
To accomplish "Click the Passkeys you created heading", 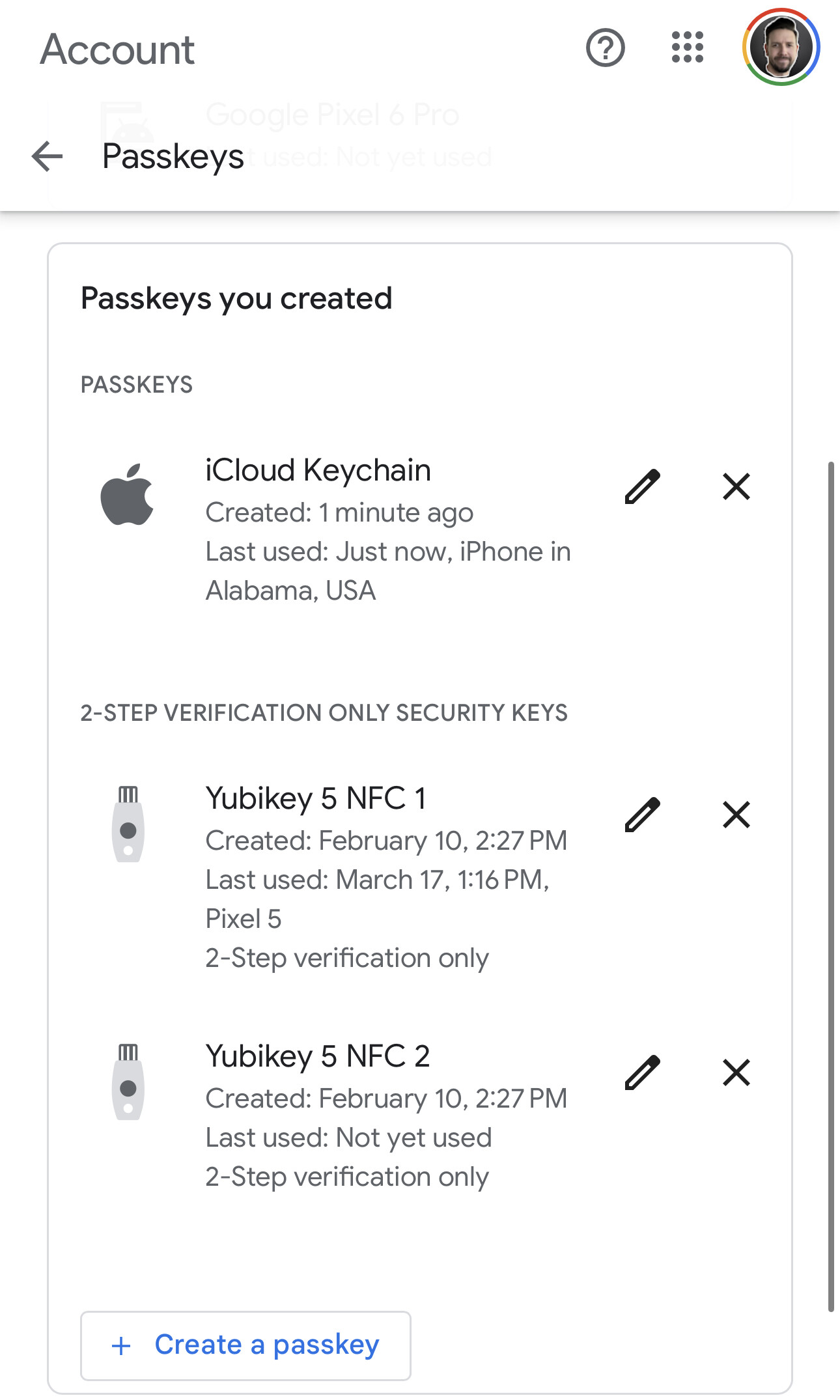I will (x=236, y=299).
